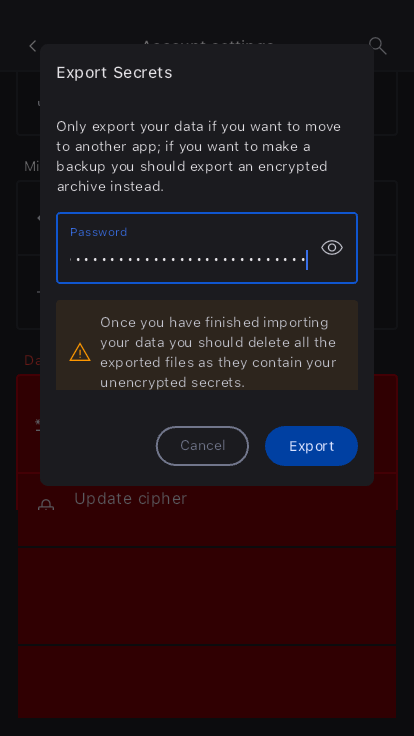Go back using the left arrow icon
The height and width of the screenshot is (736, 414).
pos(32,46)
